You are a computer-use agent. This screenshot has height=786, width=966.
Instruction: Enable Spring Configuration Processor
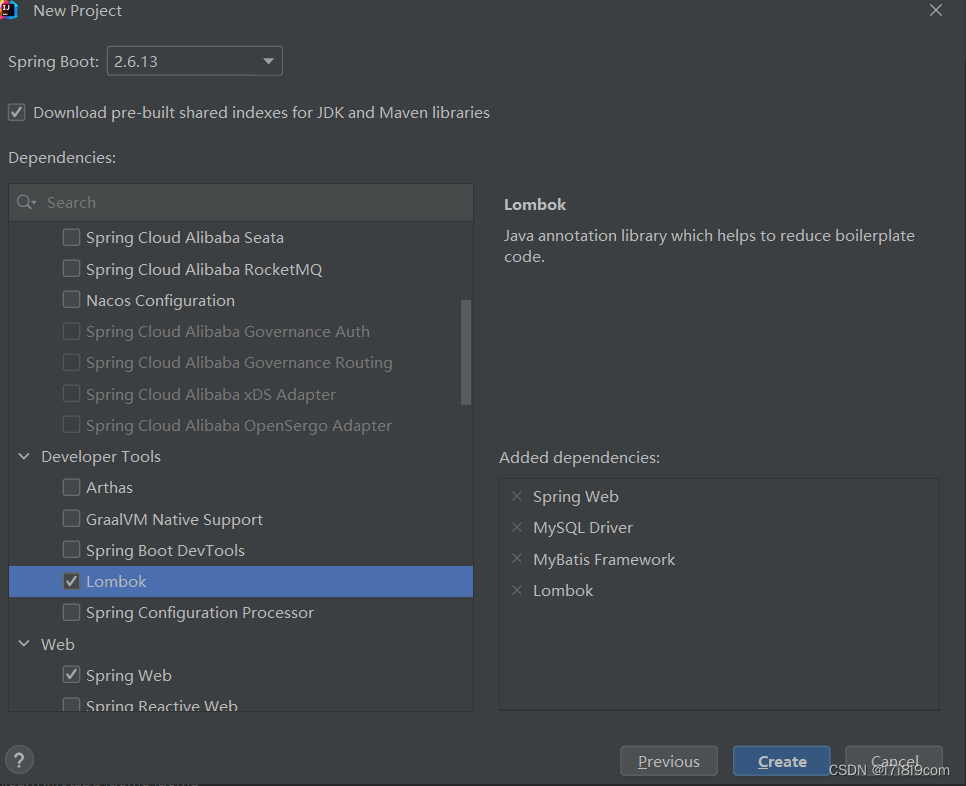71,612
